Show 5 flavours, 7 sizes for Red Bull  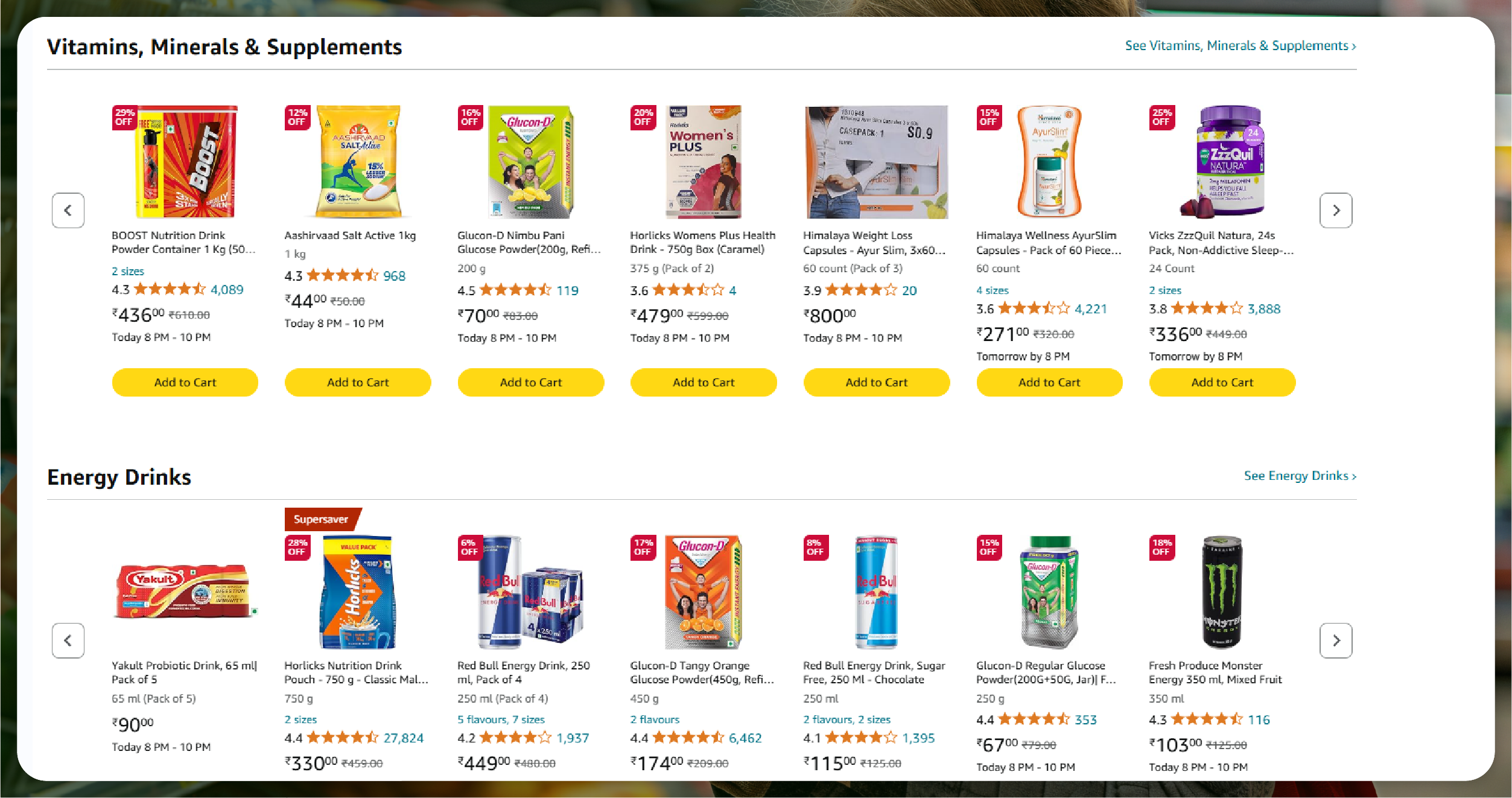pyautogui.click(x=501, y=720)
